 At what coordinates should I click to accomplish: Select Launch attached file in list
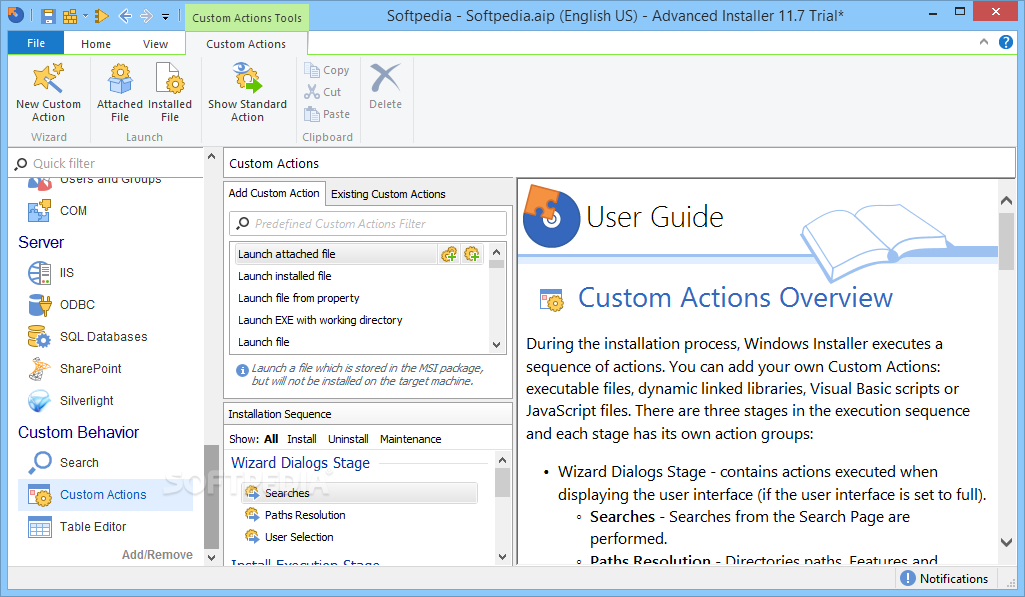point(335,254)
